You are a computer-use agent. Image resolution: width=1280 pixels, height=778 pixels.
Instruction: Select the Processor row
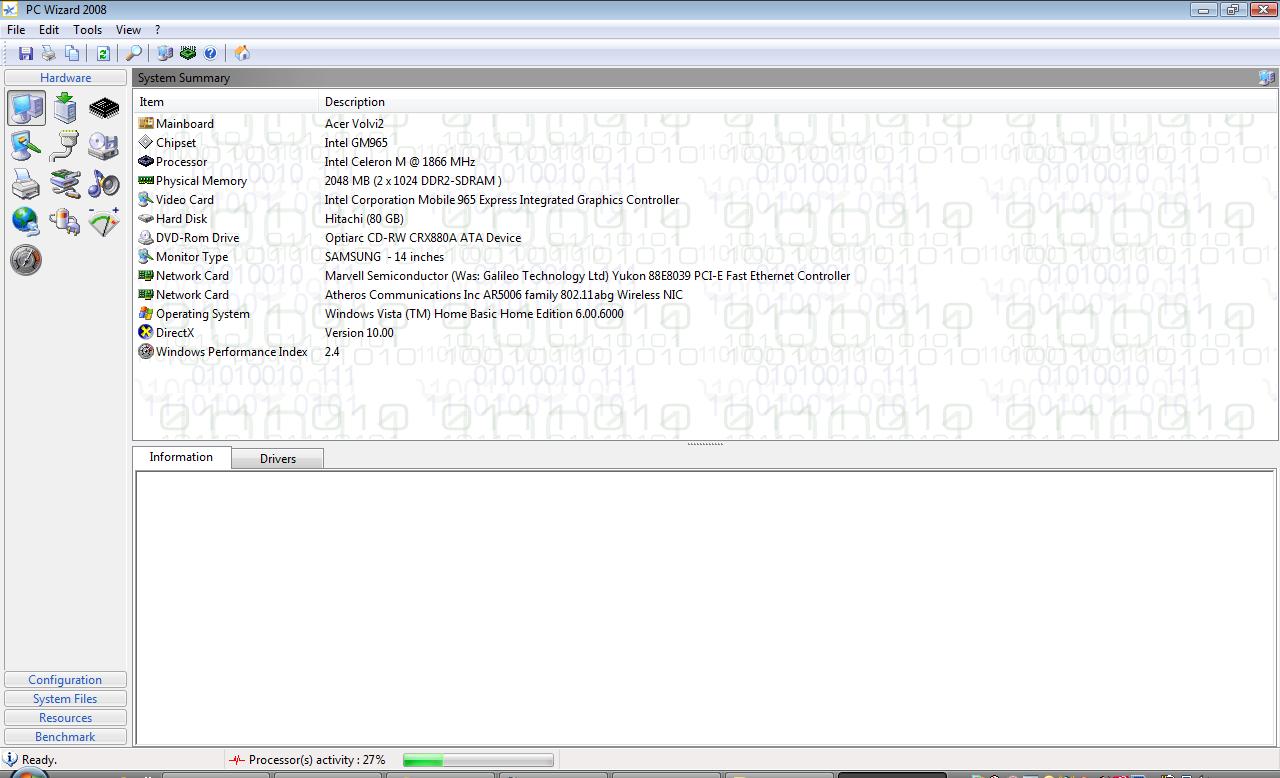705,162
